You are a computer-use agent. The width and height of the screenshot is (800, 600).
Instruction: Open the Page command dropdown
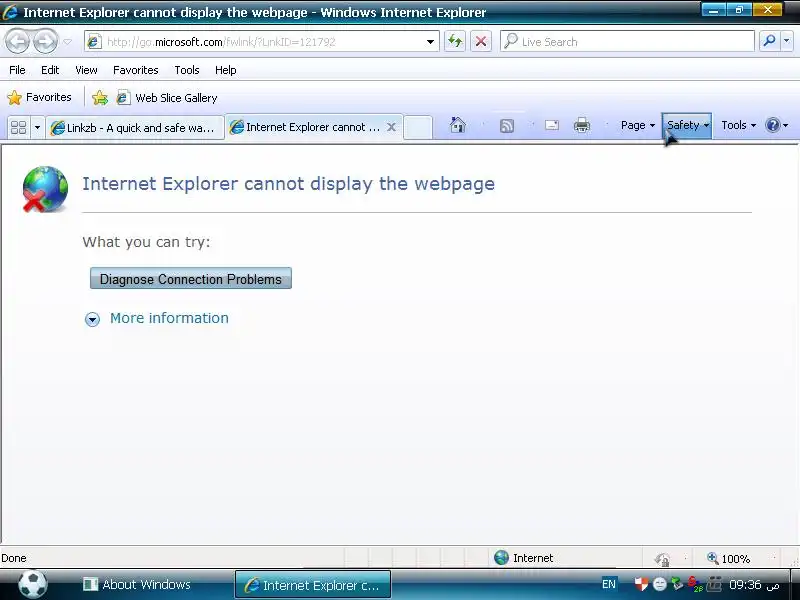[x=637, y=125]
